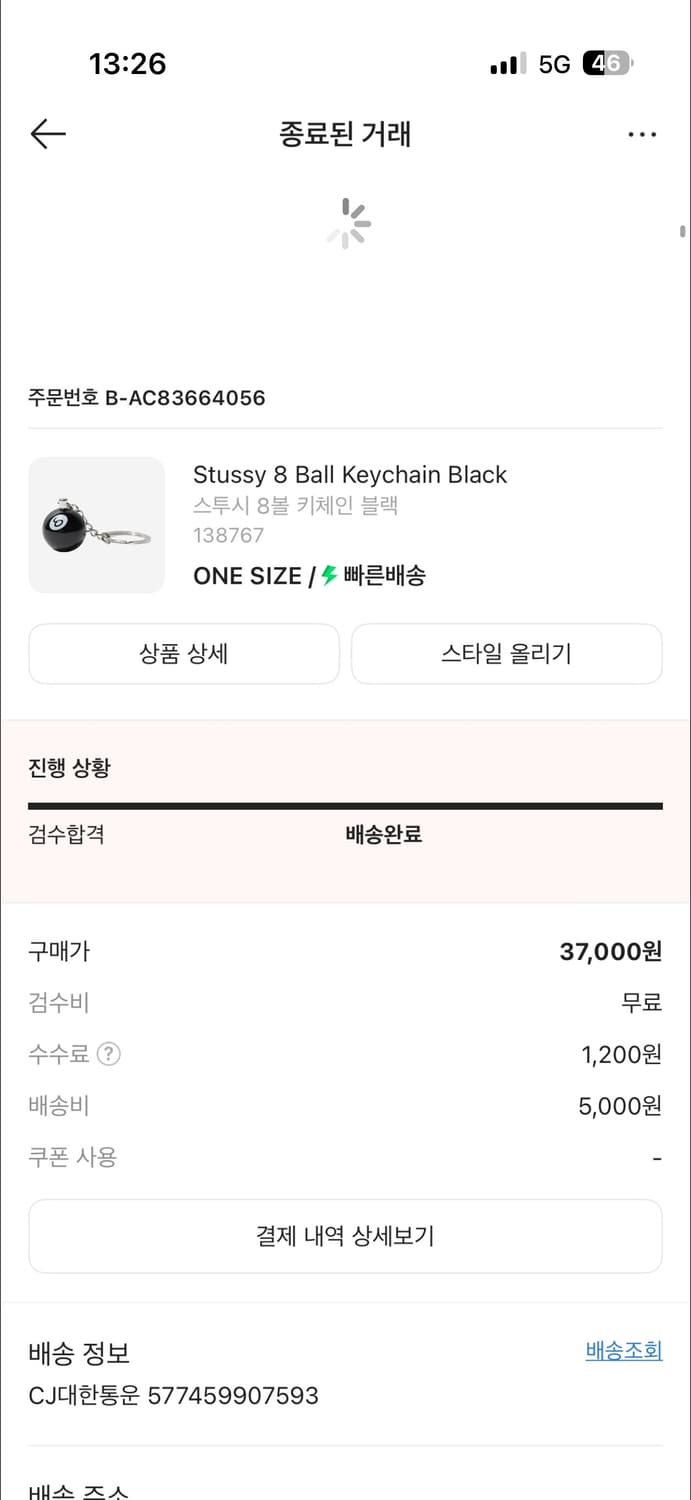This screenshot has width=691, height=1500.
Task: Open the 배송조회 shipment tracking link
Action: (623, 1350)
